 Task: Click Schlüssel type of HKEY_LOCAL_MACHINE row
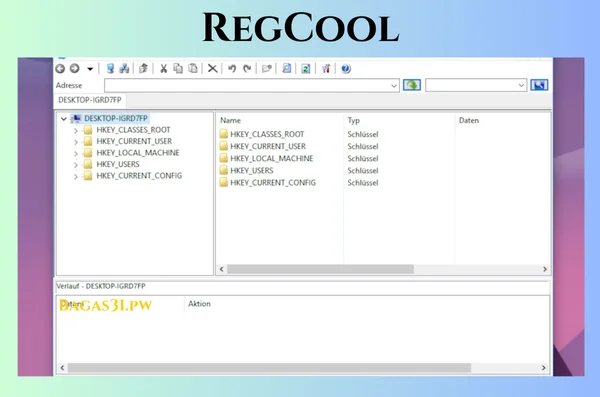tap(363, 158)
